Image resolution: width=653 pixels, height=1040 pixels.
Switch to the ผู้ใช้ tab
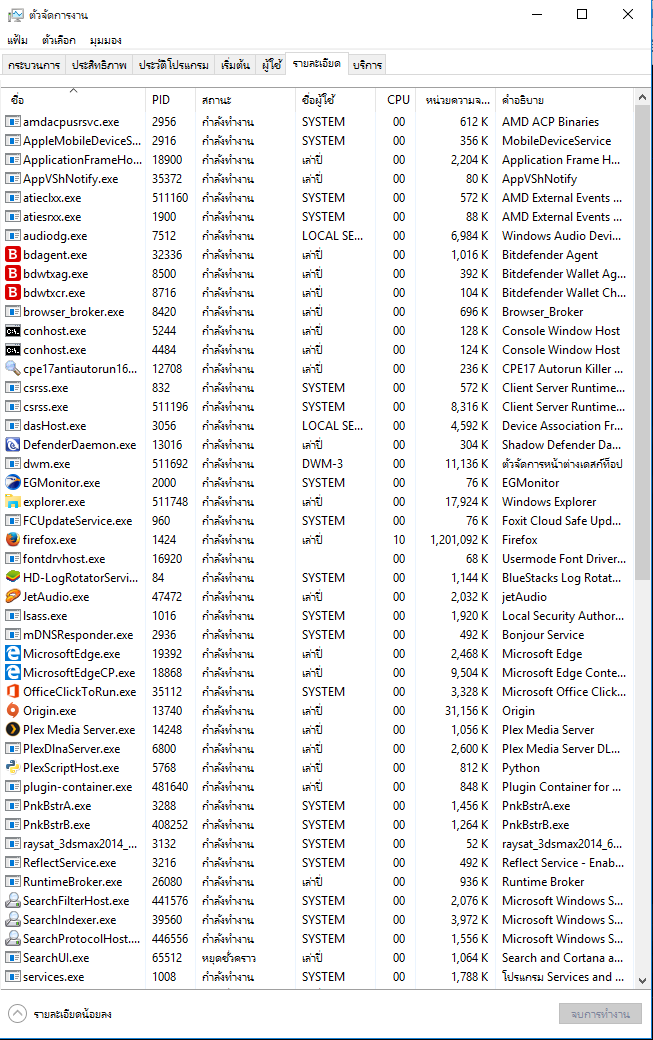(x=271, y=65)
